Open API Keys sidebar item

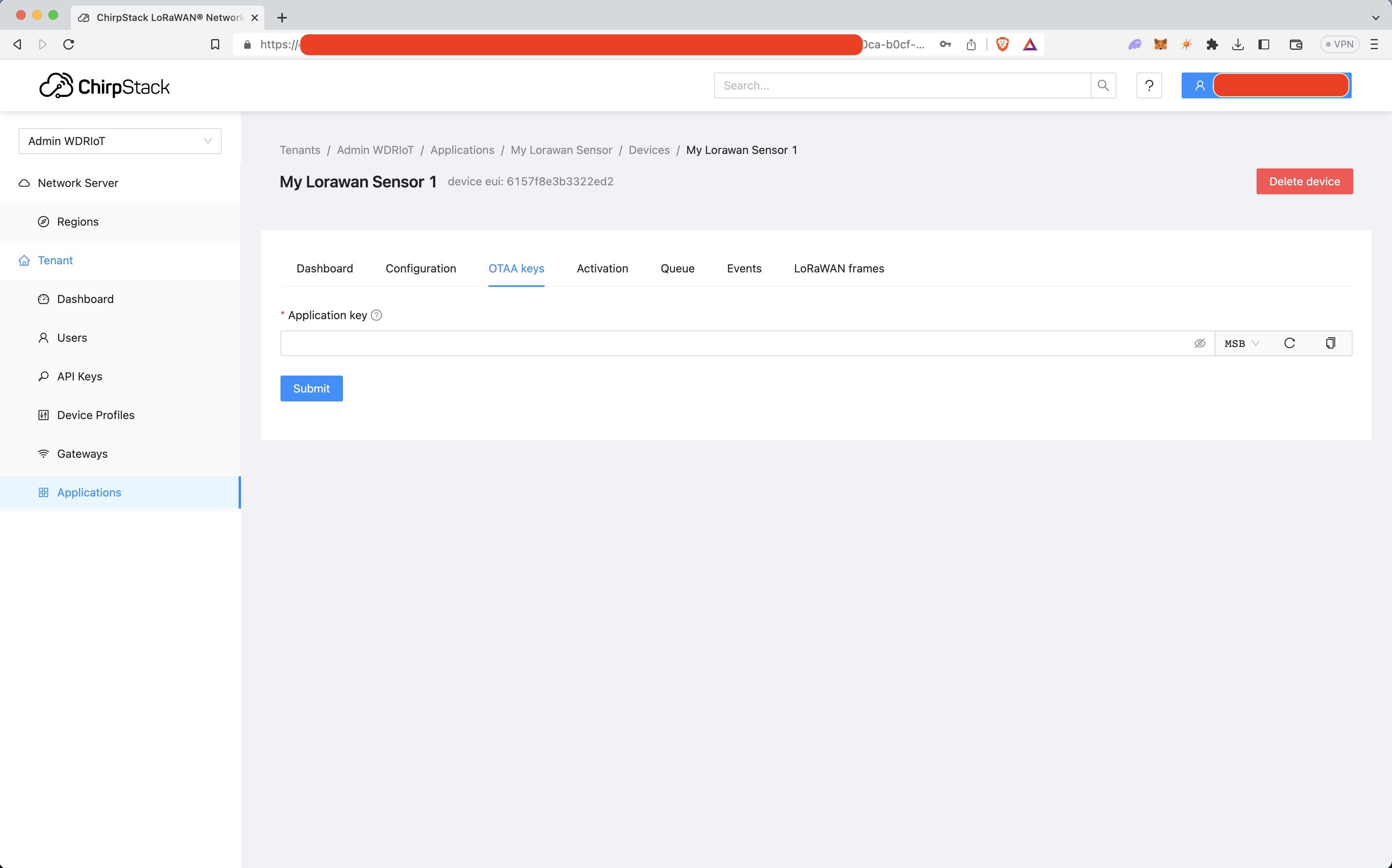79,377
